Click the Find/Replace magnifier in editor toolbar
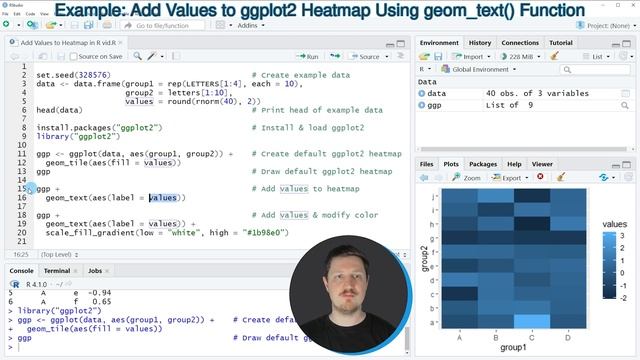 (x=138, y=56)
